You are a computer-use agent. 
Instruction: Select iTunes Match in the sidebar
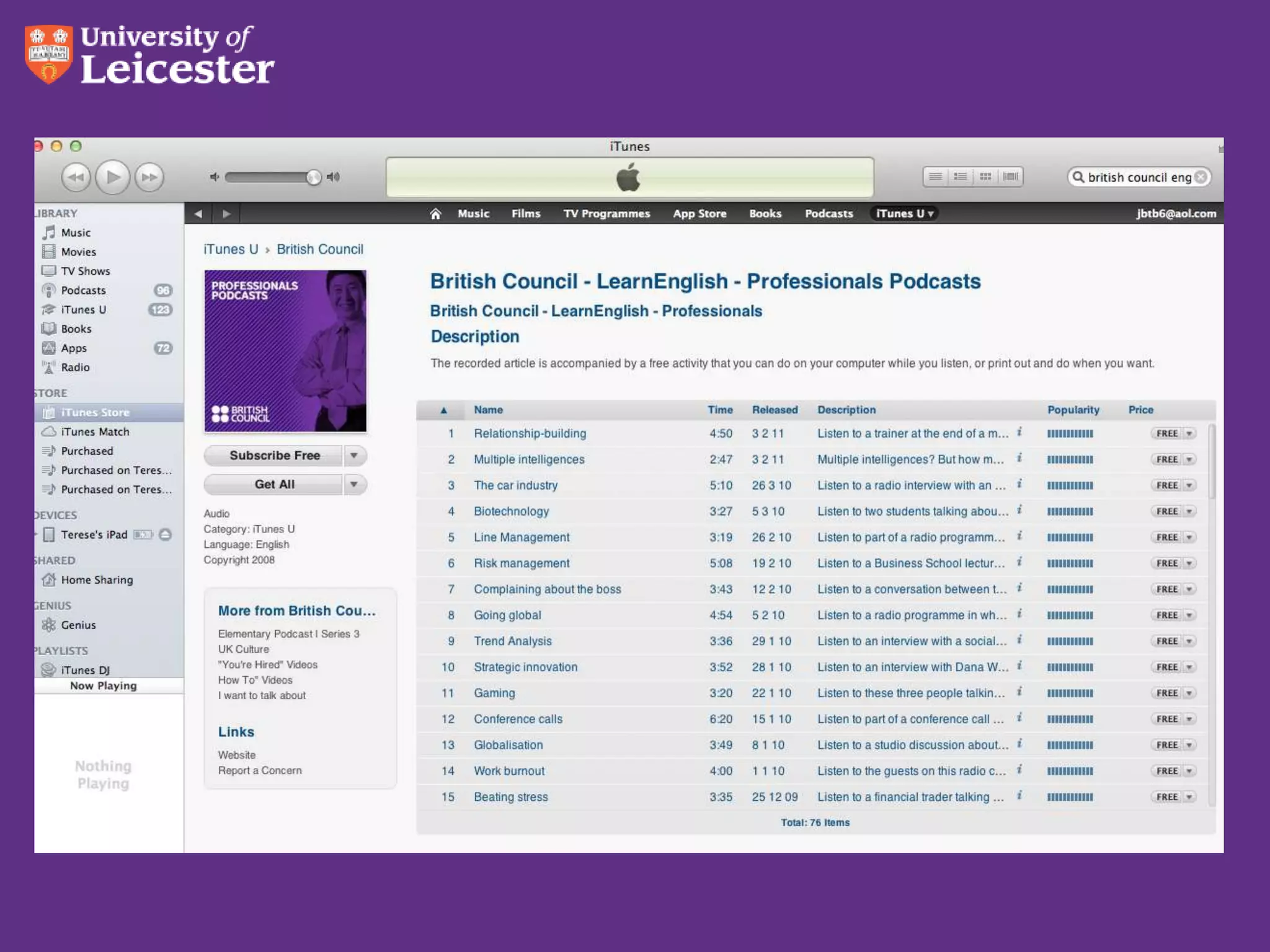(95, 432)
